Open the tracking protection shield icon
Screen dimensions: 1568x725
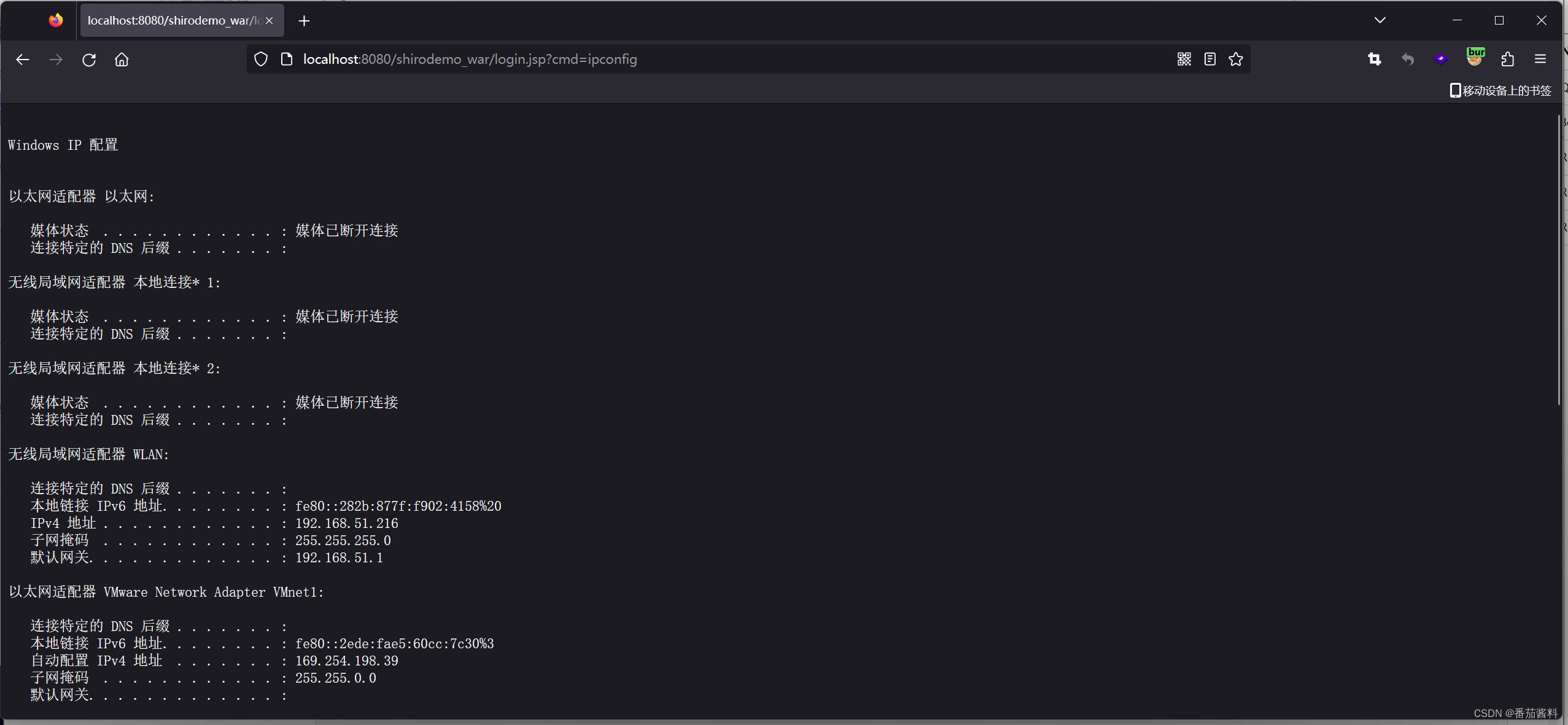pyautogui.click(x=261, y=59)
